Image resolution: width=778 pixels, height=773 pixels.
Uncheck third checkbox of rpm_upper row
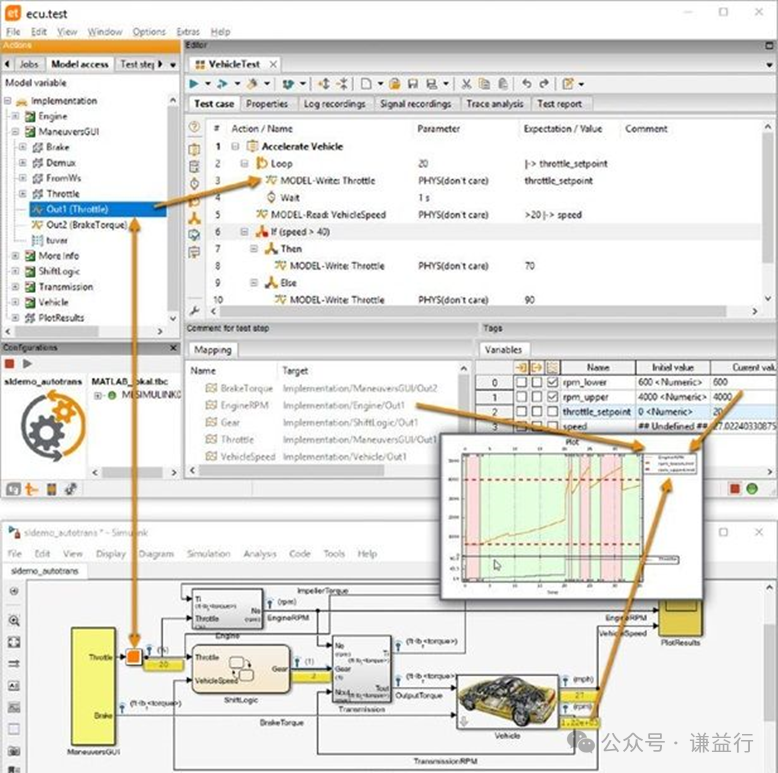click(552, 397)
